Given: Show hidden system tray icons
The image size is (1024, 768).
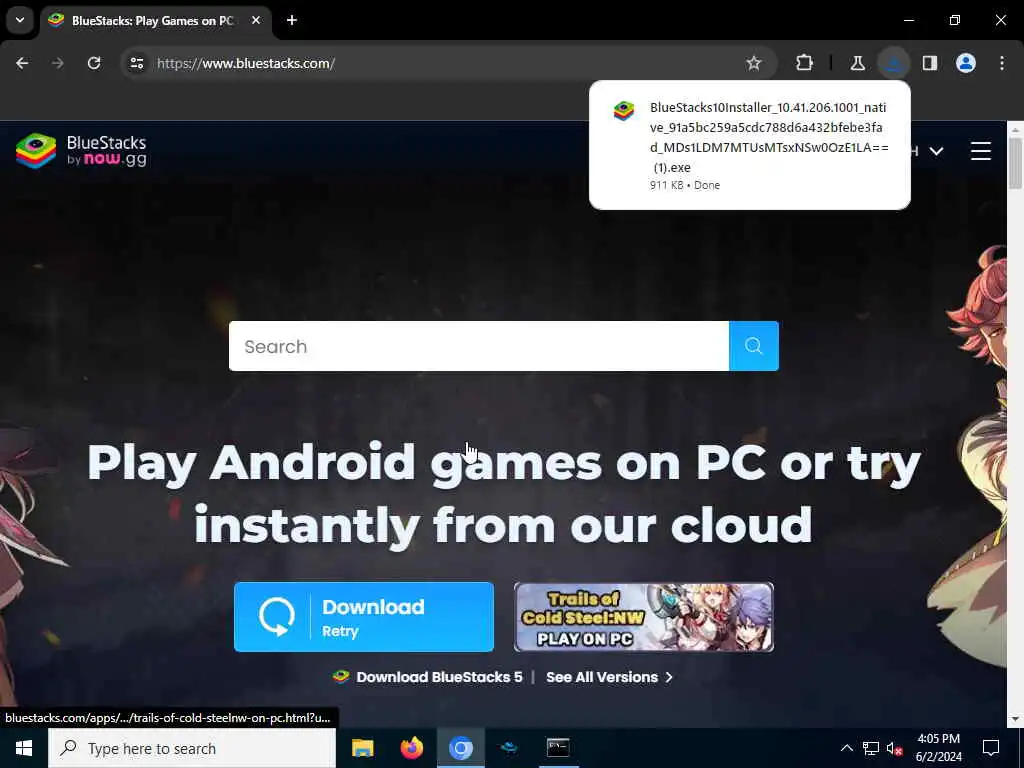Looking at the screenshot, I should (x=846, y=748).
